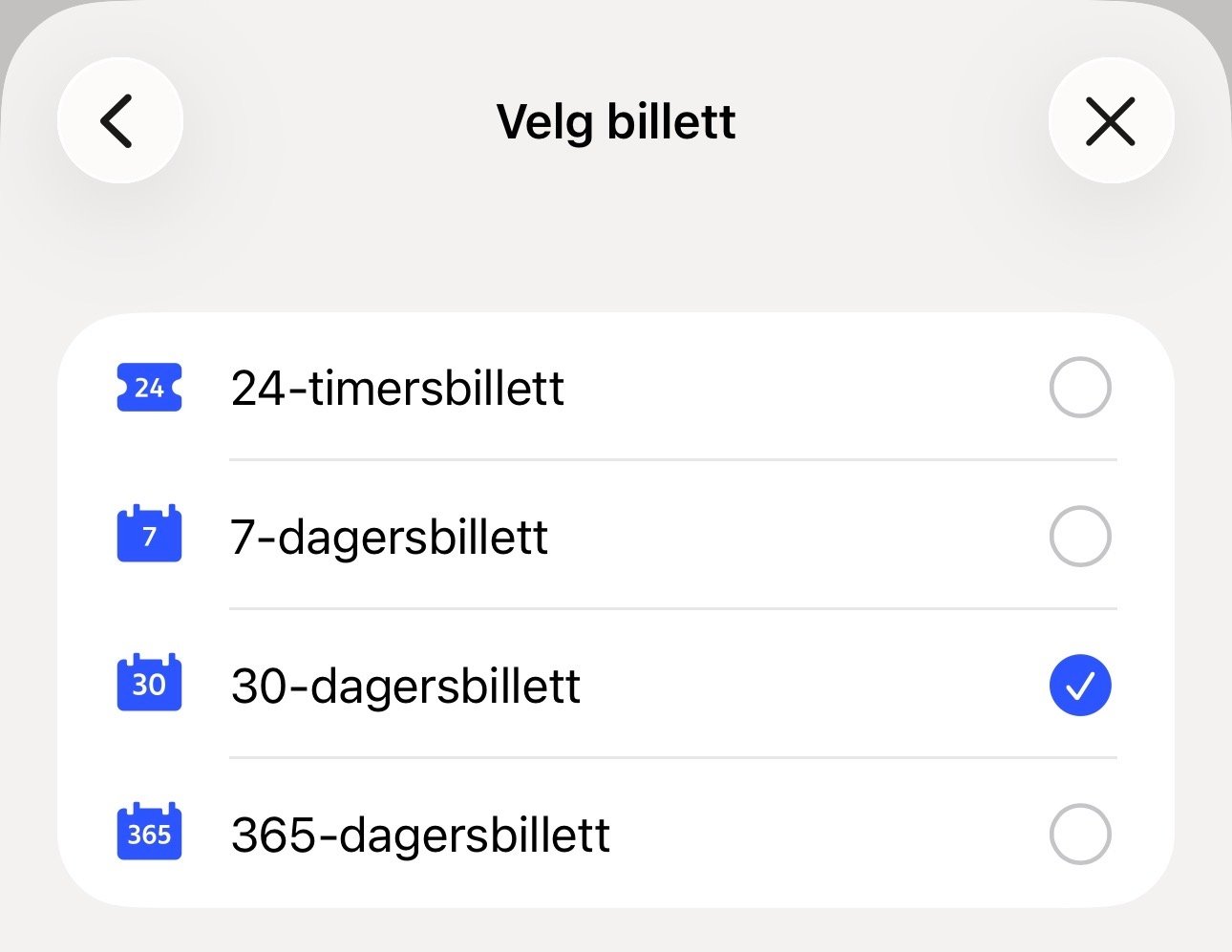Select the 365-dagersbillett radio button
Viewport: 1232px width, 952px height.
click(x=1079, y=833)
